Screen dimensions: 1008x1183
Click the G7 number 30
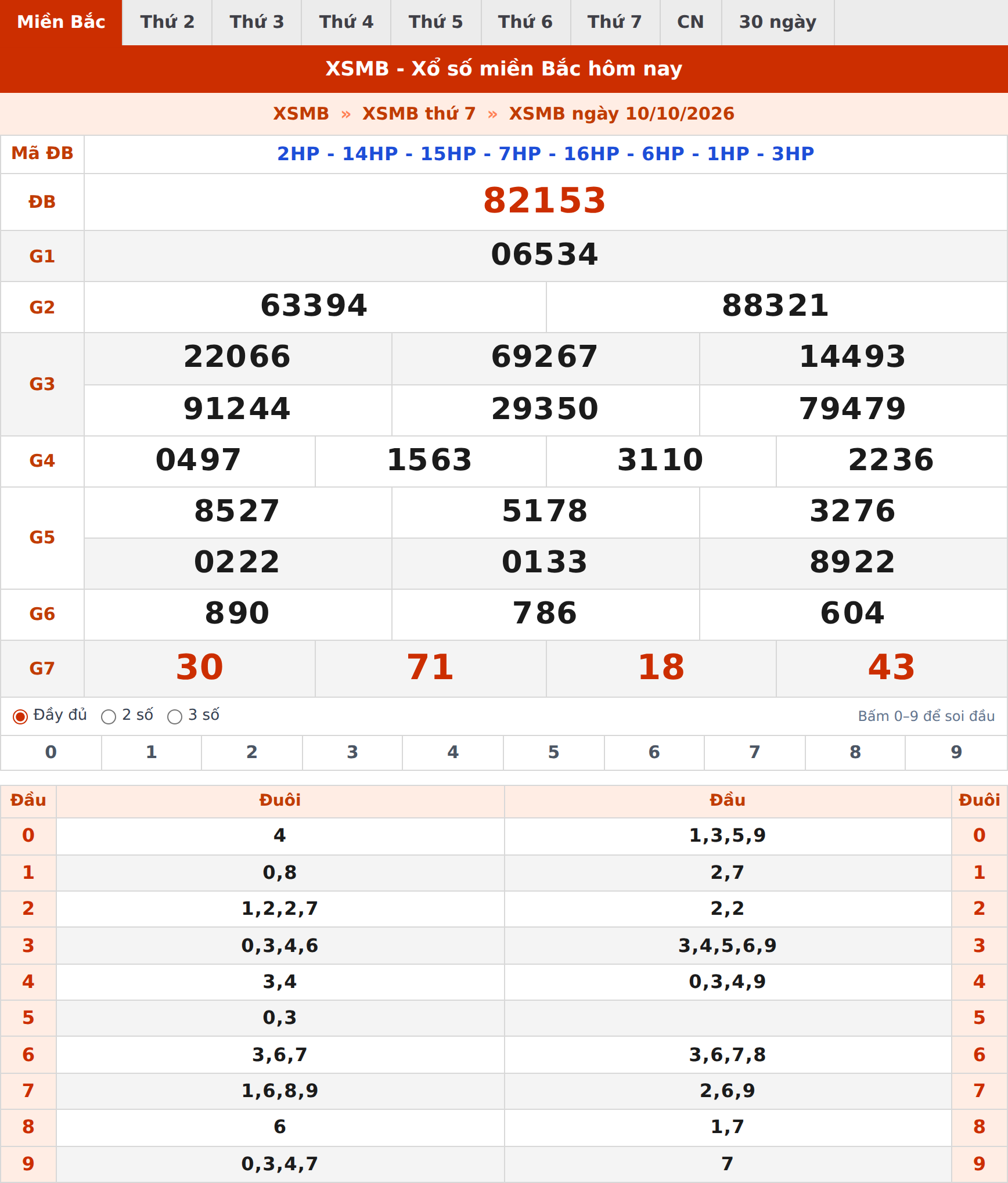pos(200,668)
